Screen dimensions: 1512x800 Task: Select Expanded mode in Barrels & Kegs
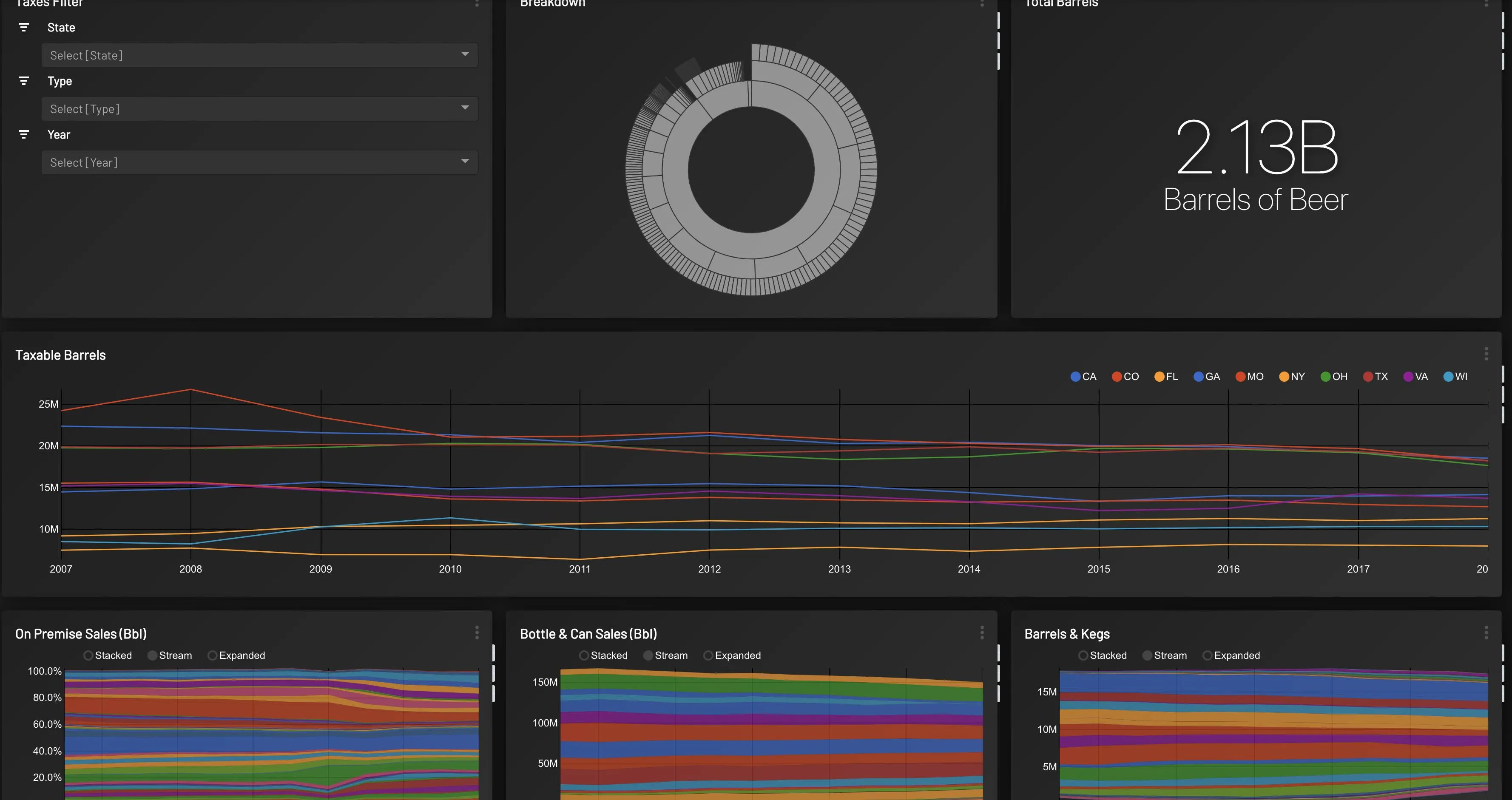coord(1208,655)
